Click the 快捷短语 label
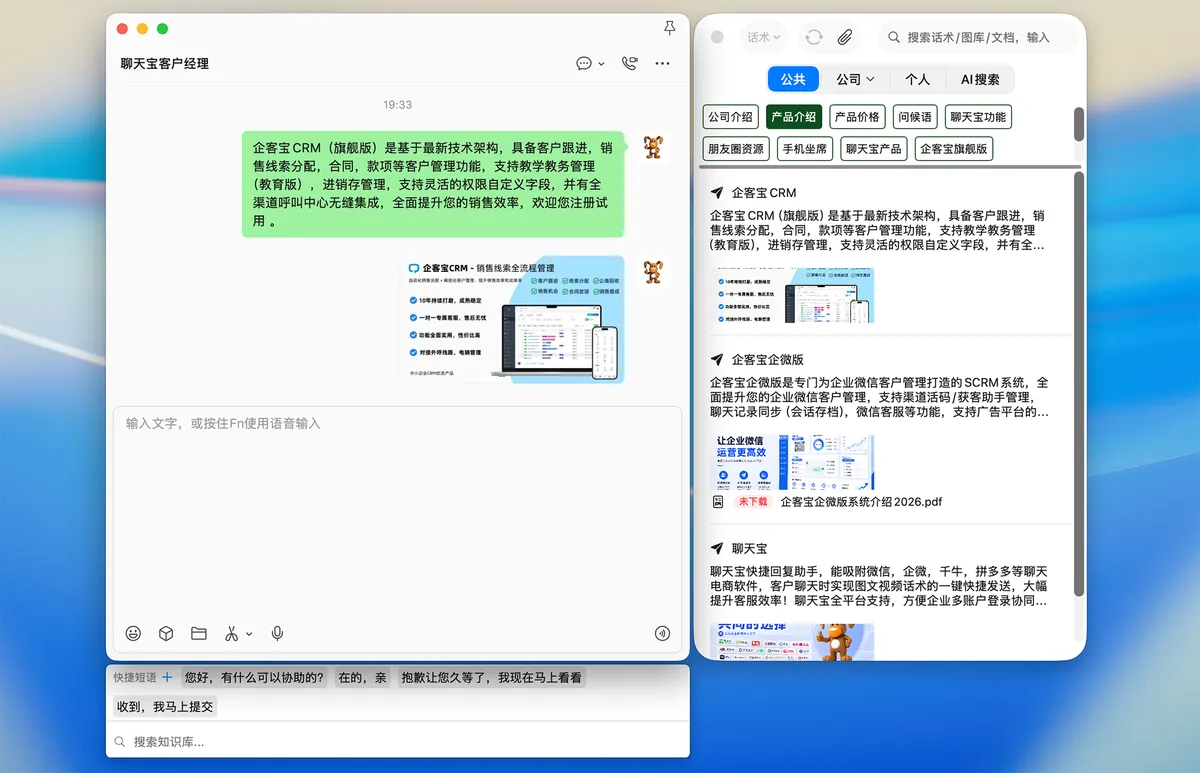The image size is (1200, 773). click(x=135, y=677)
